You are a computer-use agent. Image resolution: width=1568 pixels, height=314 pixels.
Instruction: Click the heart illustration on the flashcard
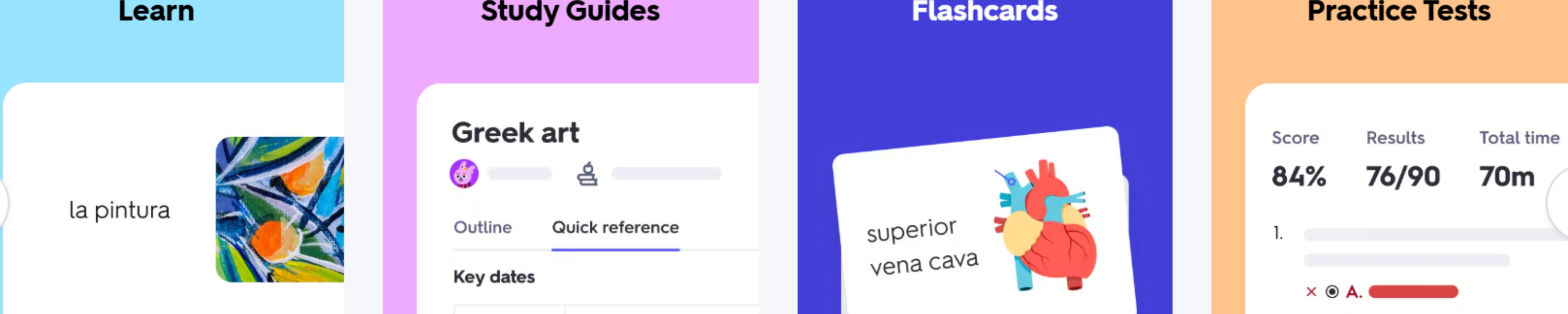pos(1044,225)
